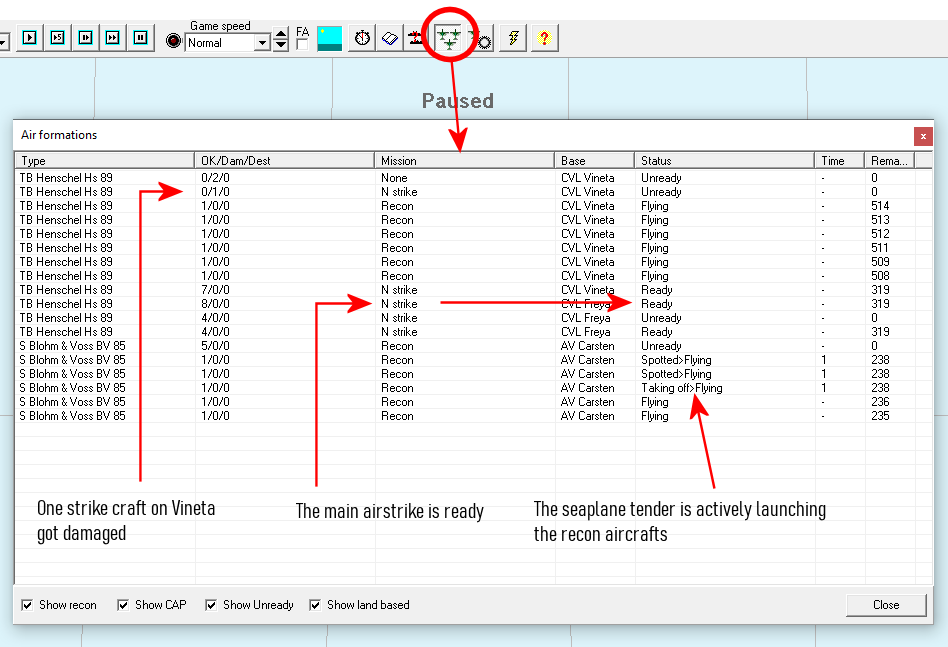Viewport: 948px width, 647px height.
Task: Sort by the Status column header
Action: [724, 160]
